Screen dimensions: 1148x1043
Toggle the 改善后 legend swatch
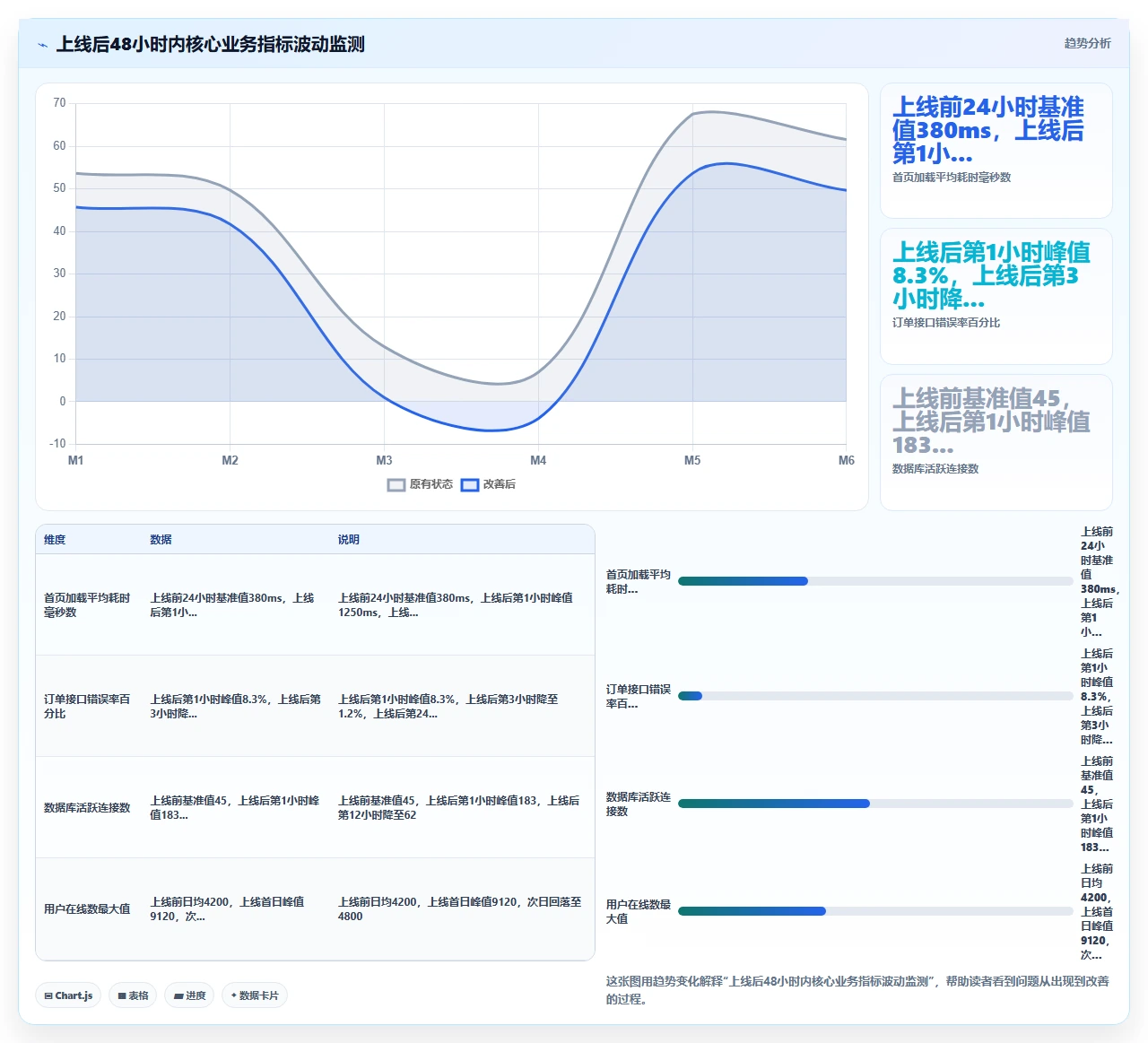point(470,484)
